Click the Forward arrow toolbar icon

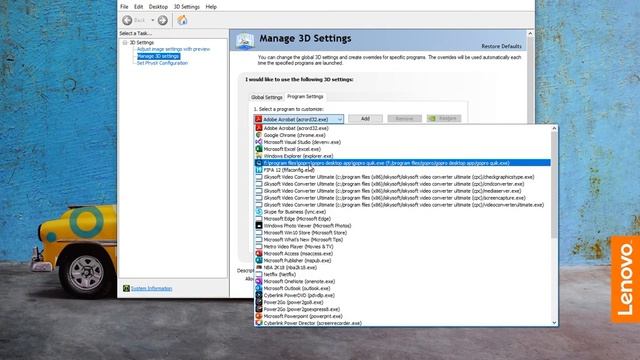pyautogui.click(x=162, y=20)
